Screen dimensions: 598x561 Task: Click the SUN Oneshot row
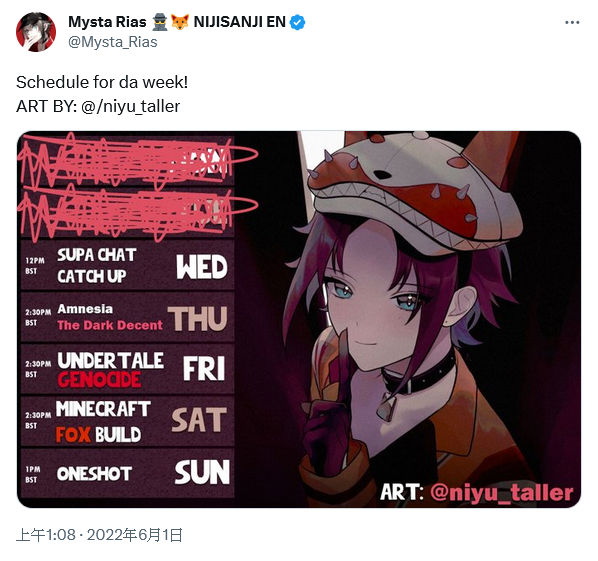pyautogui.click(x=127, y=473)
